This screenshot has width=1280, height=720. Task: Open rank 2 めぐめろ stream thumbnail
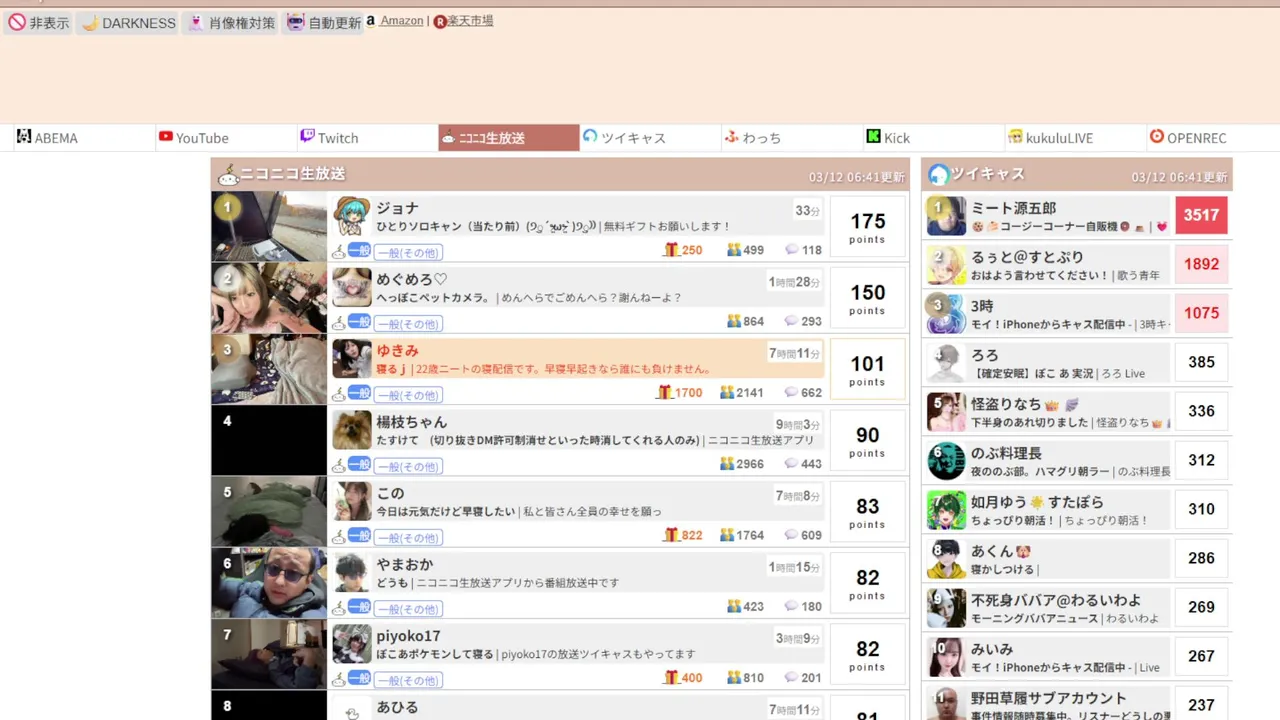click(x=269, y=298)
